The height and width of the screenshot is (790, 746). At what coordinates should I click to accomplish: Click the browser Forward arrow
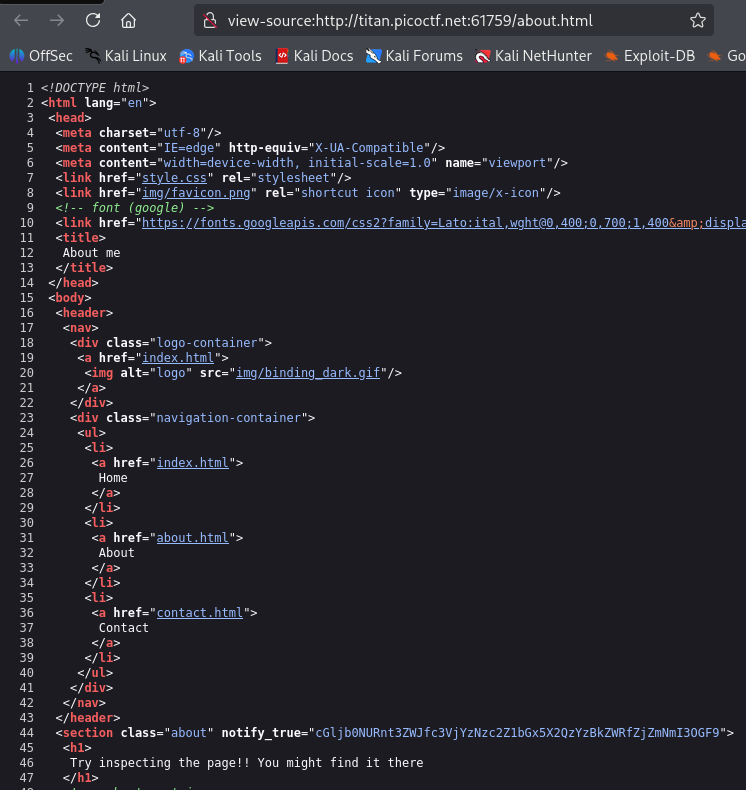point(57,21)
